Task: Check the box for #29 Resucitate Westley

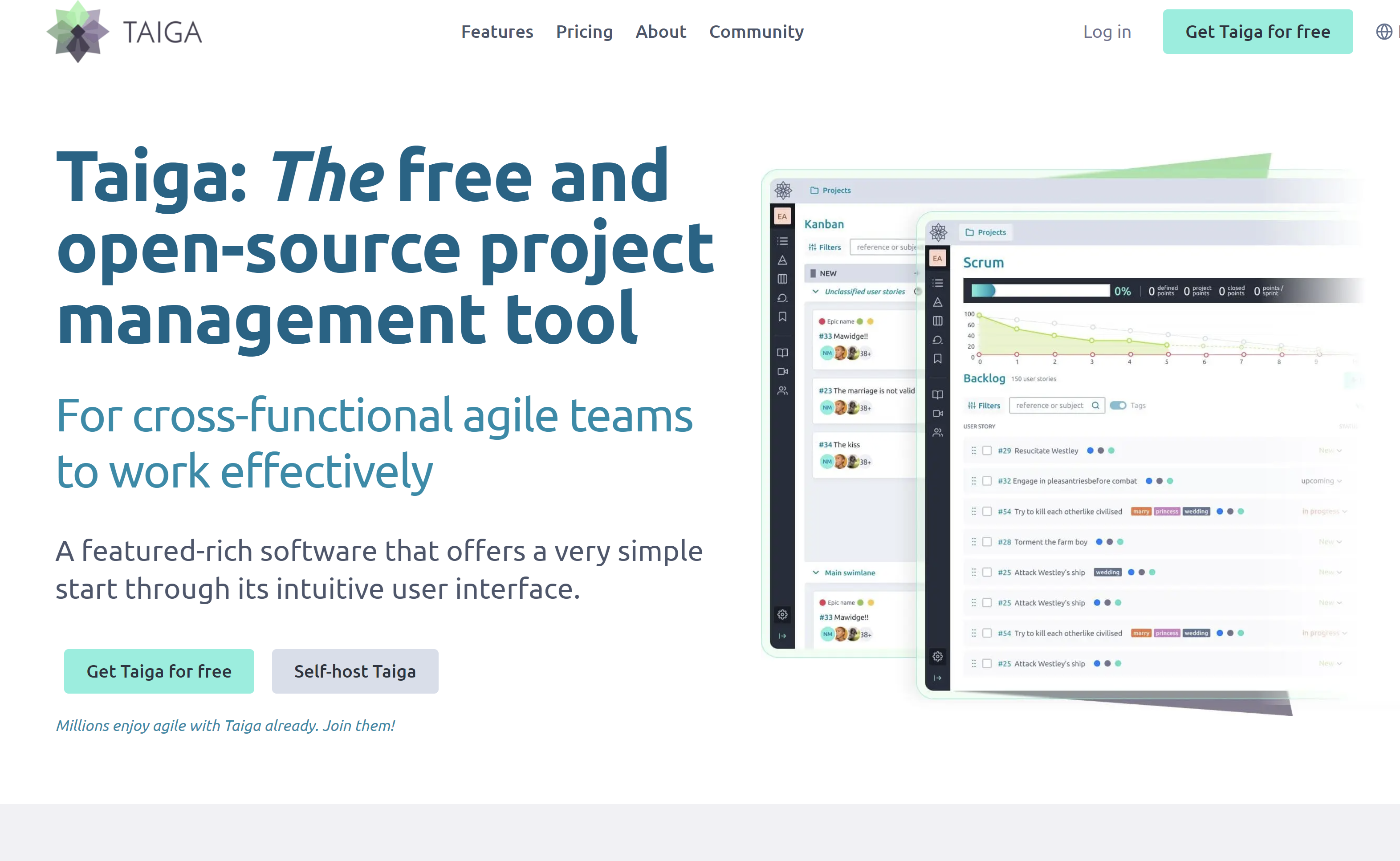Action: coord(987,451)
